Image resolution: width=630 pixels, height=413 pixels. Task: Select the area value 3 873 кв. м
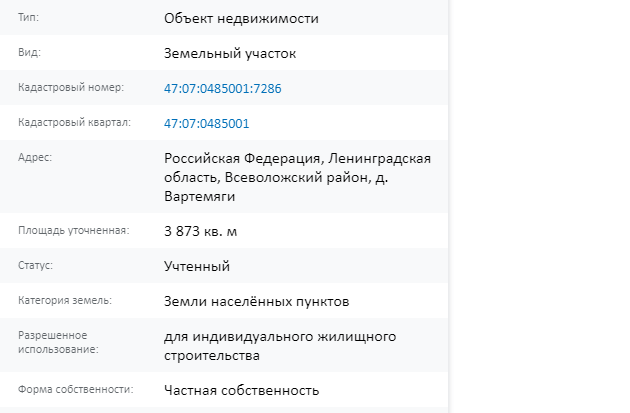(x=200, y=231)
